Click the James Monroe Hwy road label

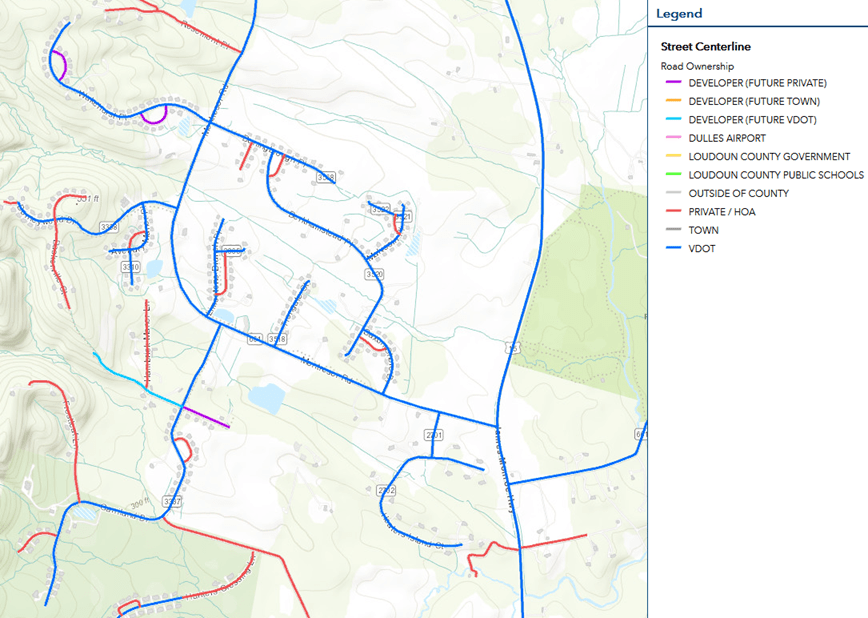tap(505, 471)
